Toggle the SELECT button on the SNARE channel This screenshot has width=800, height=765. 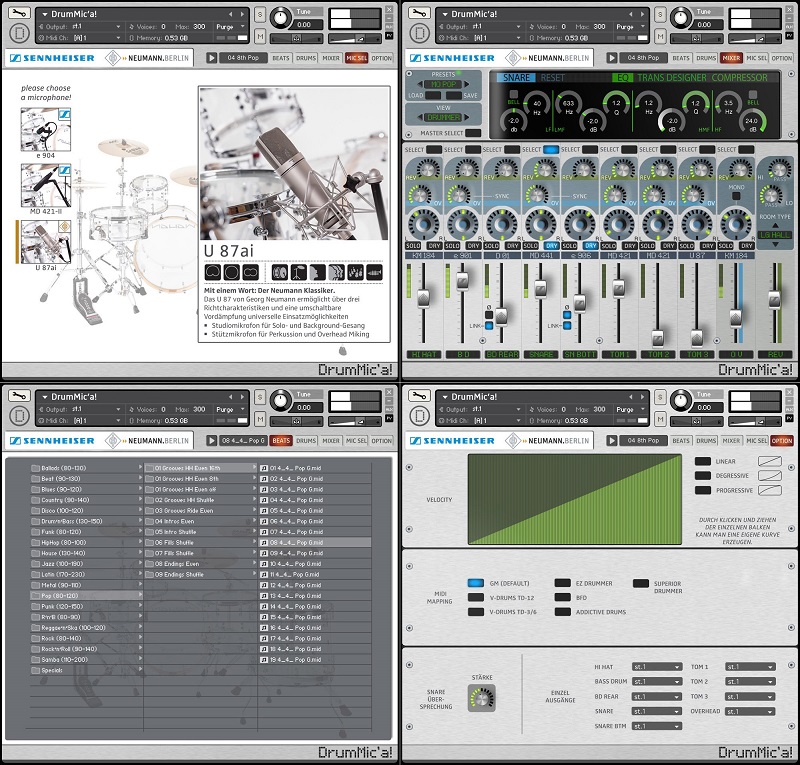[x=551, y=150]
